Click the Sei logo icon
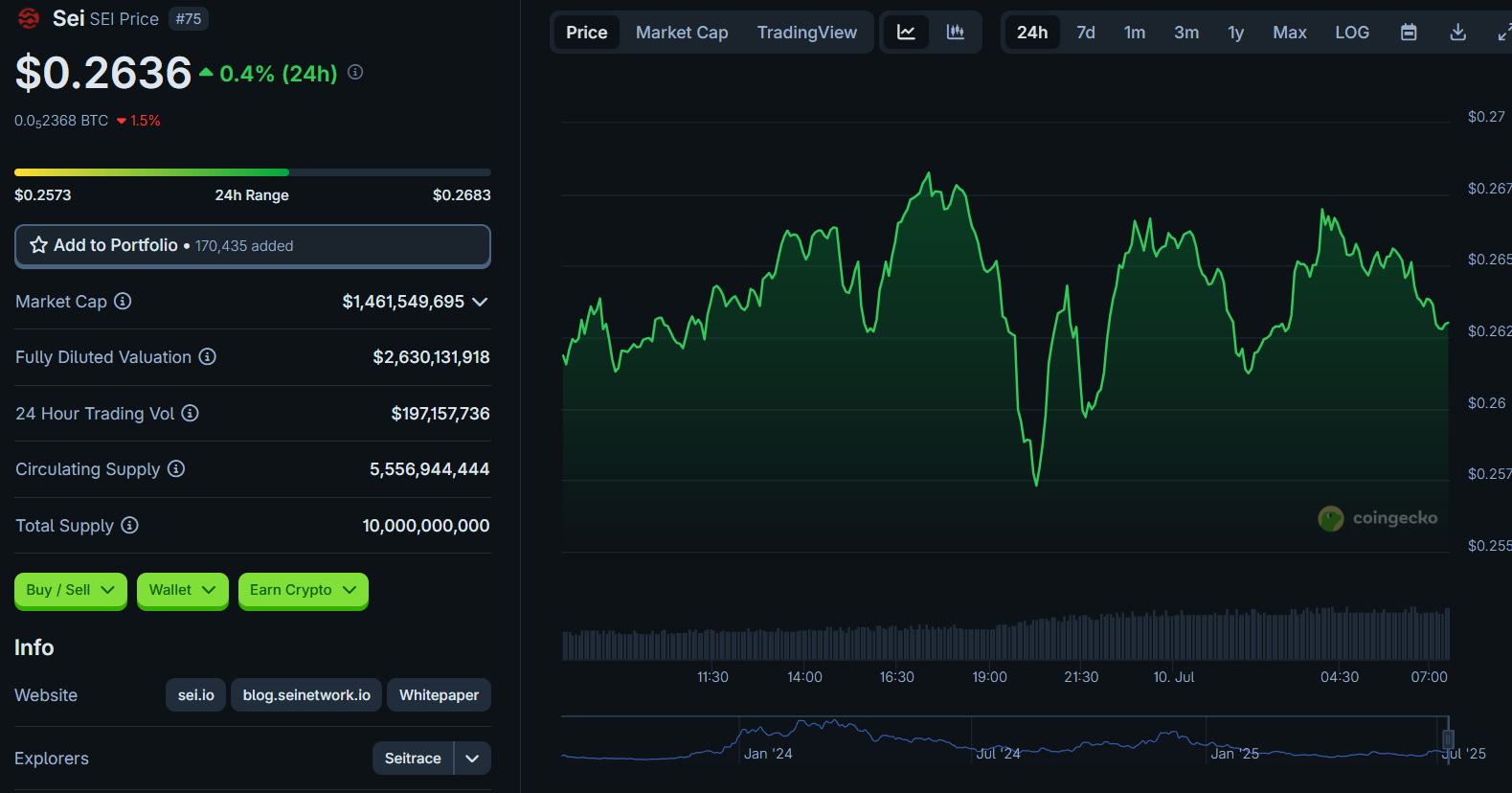Viewport: 1512px width, 793px height. click(29, 18)
